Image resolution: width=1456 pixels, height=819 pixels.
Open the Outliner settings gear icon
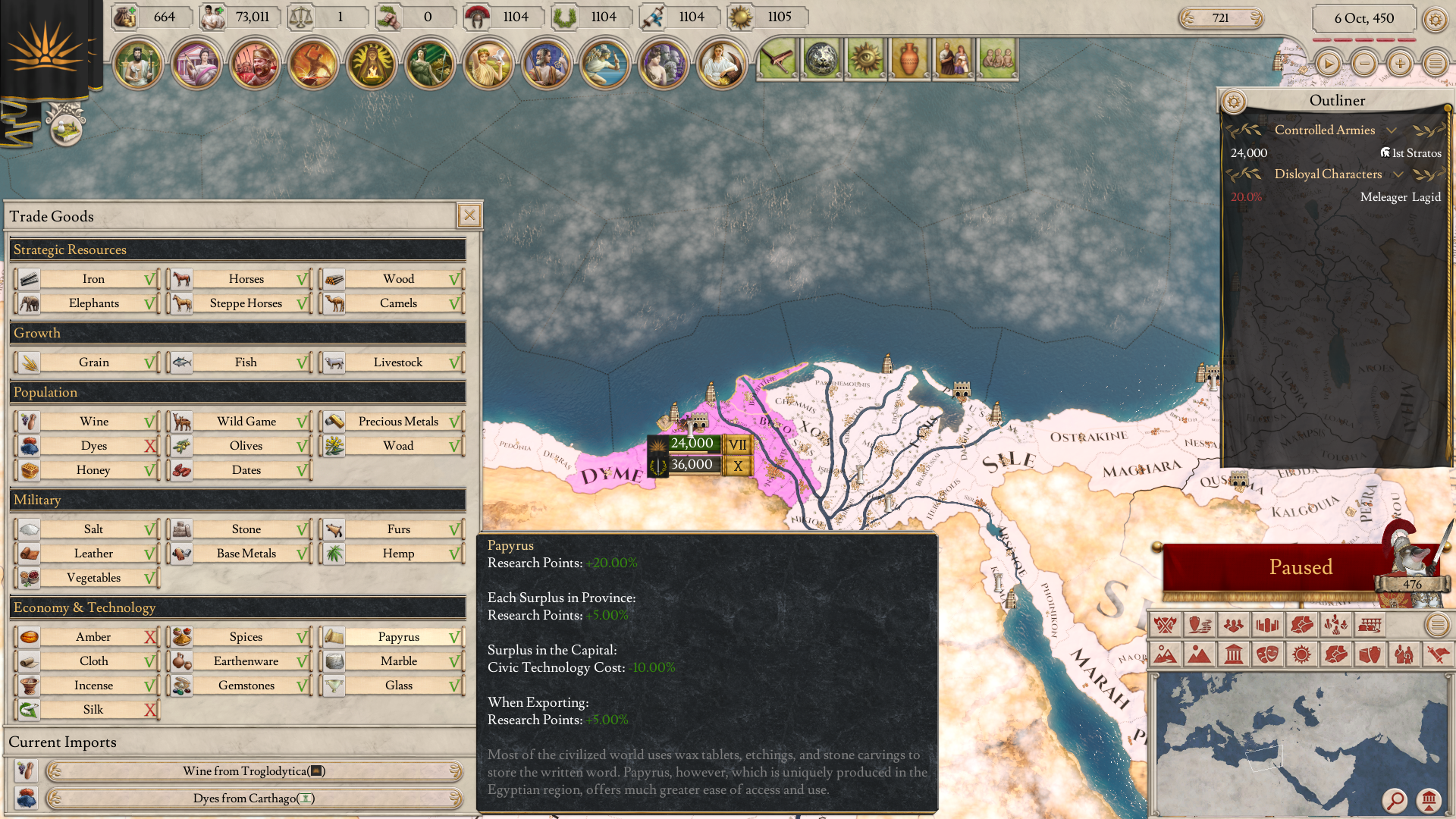1234,101
